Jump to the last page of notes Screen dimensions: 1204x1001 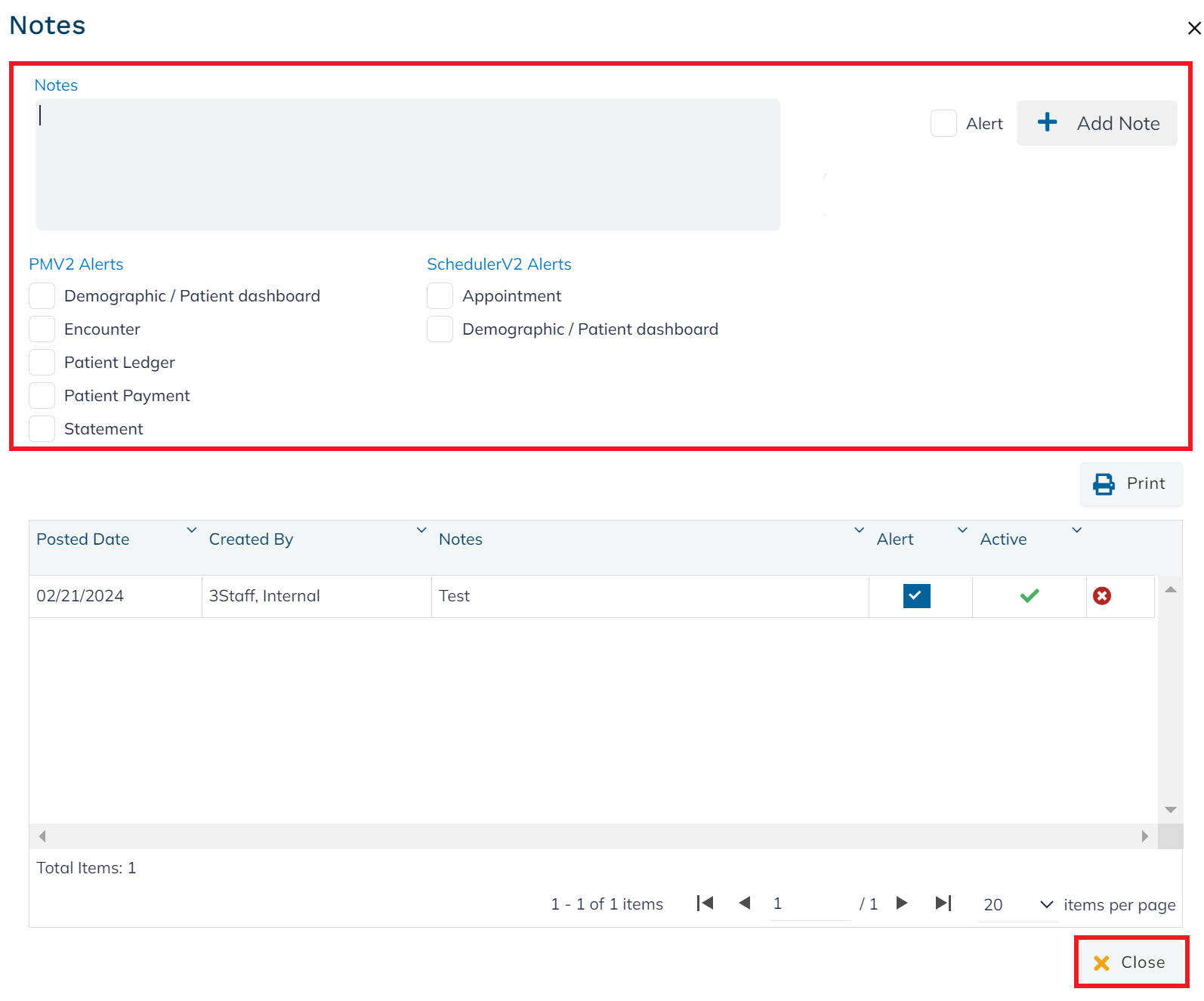[x=943, y=904]
